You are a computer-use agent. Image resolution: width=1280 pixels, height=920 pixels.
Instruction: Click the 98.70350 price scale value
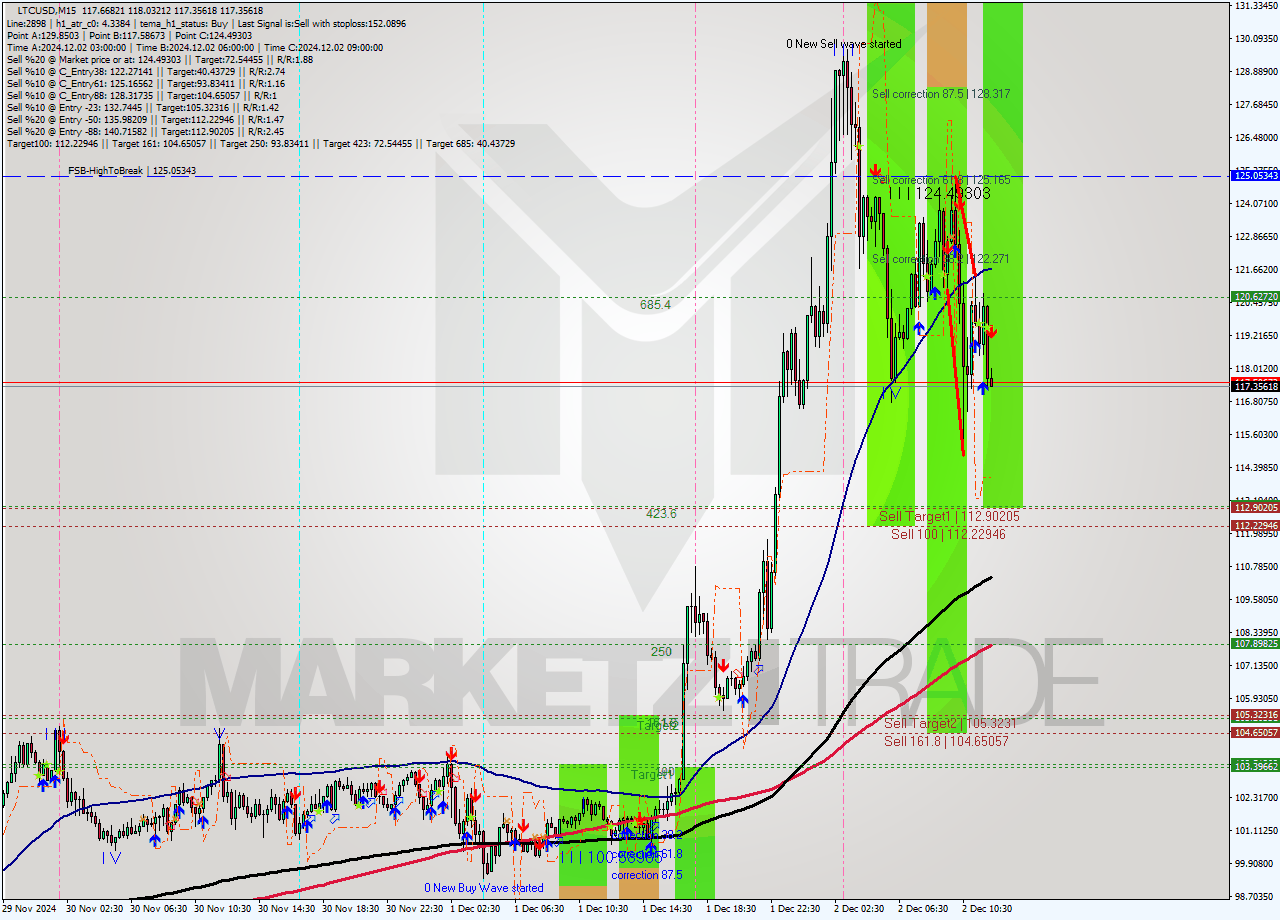(x=1255, y=896)
